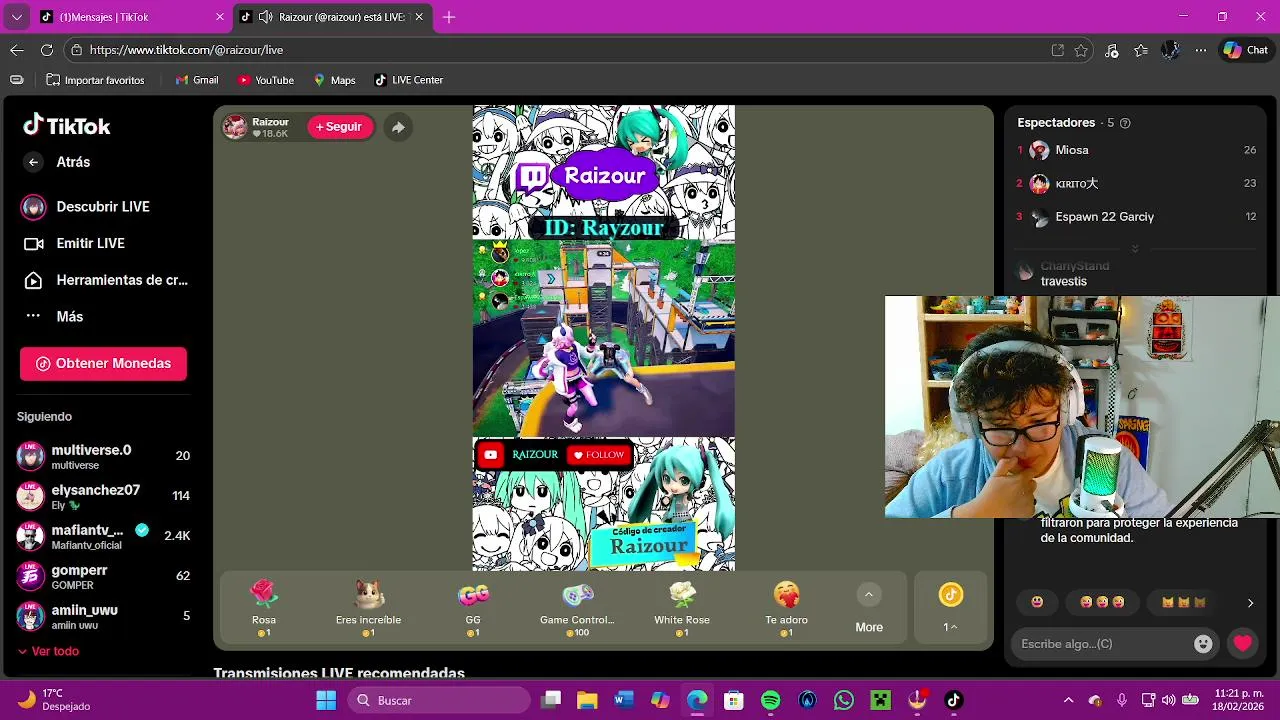Viewport: 1280px width, 720px height.
Task: Send the Rosa gift
Action: tap(264, 607)
